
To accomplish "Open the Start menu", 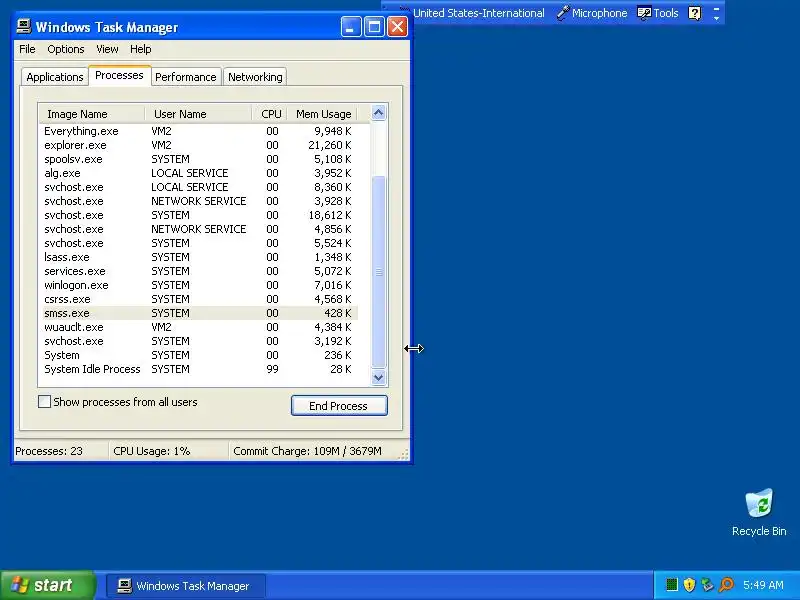I will tap(47, 585).
